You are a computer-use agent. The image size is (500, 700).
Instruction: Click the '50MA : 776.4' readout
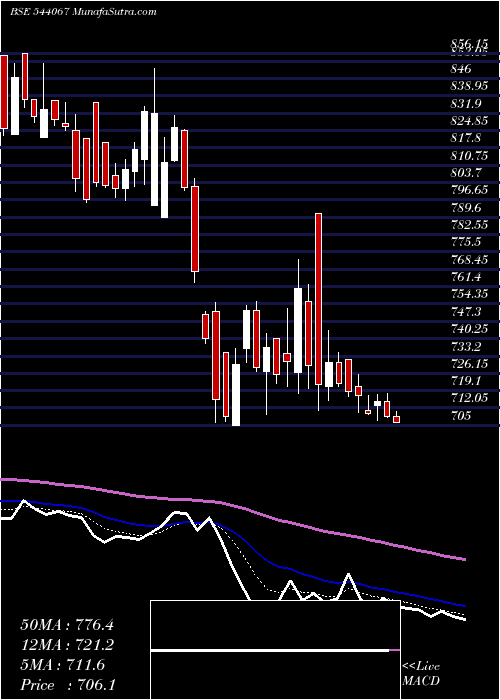67,625
